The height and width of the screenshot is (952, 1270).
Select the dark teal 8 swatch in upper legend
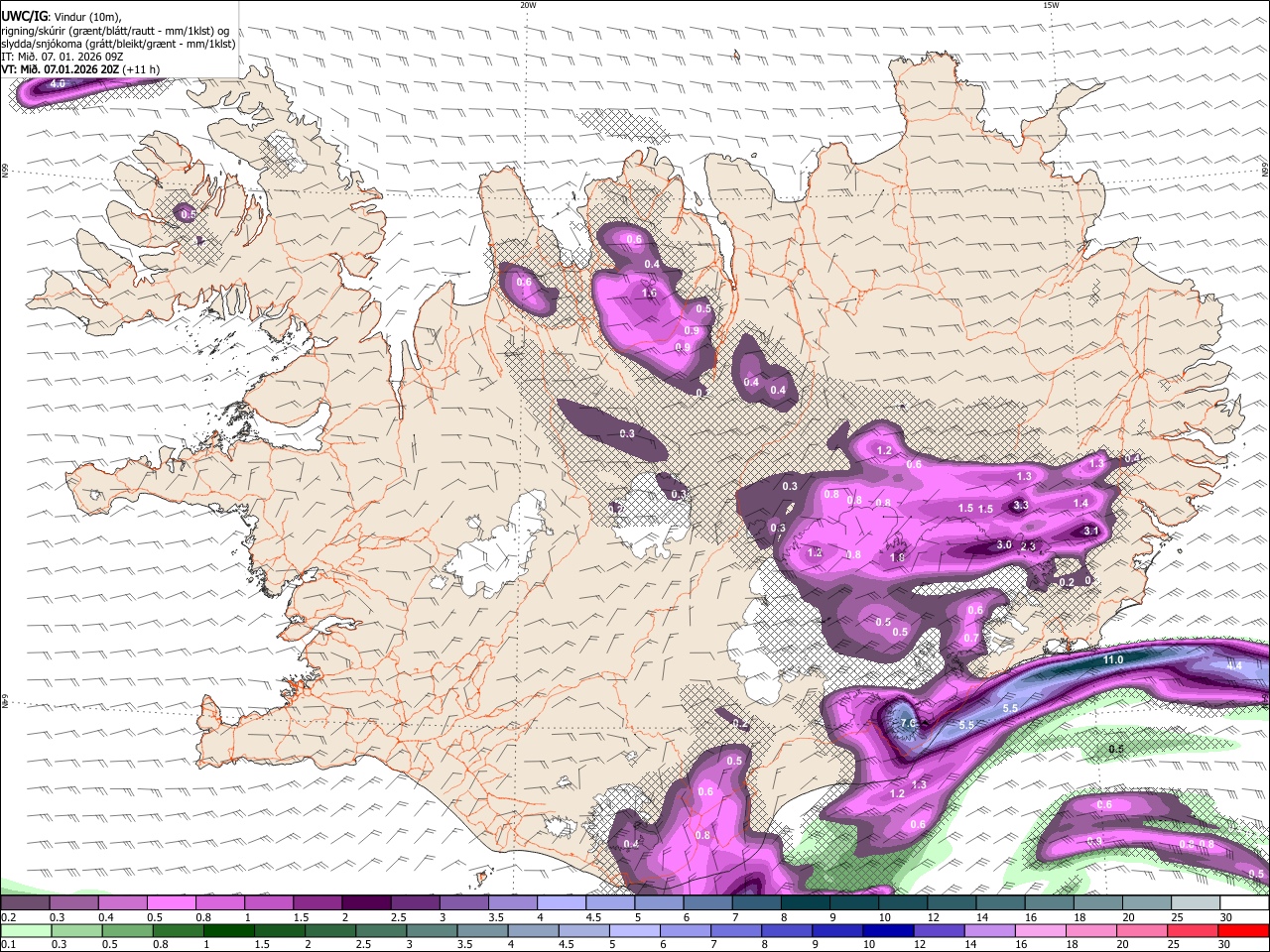805,903
